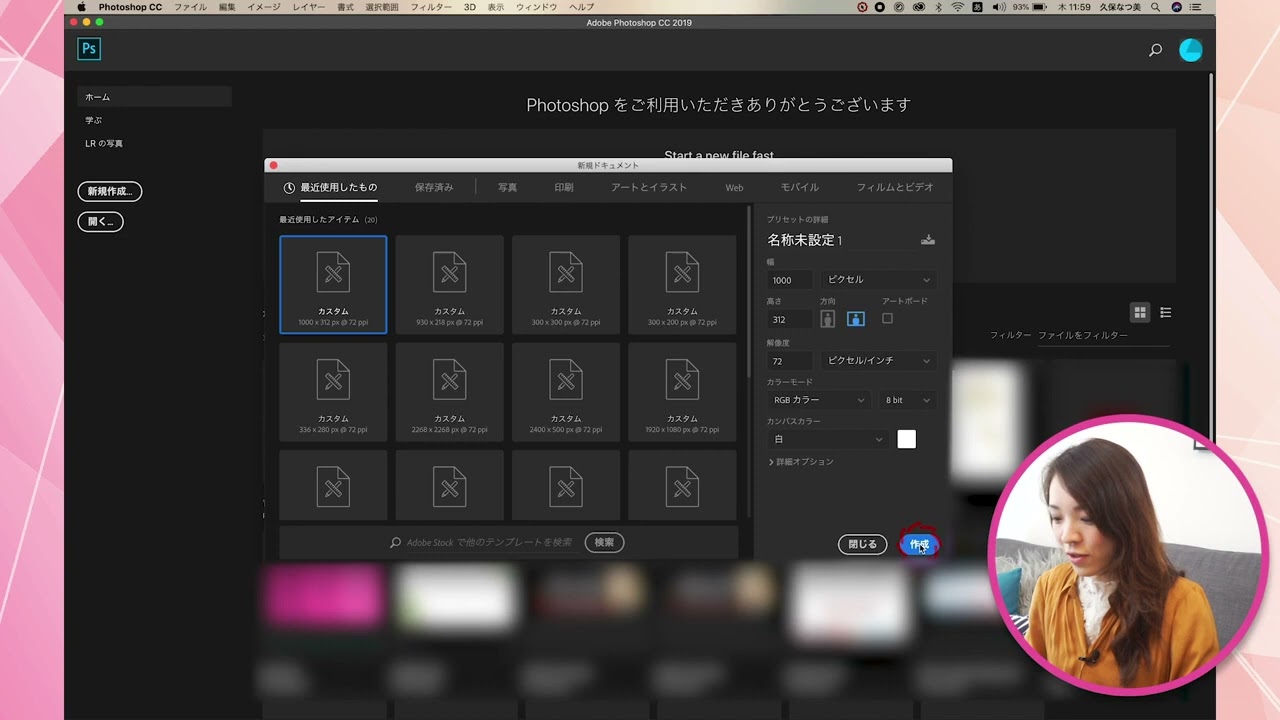Open レイヤー menu in menu bar

[x=308, y=7]
